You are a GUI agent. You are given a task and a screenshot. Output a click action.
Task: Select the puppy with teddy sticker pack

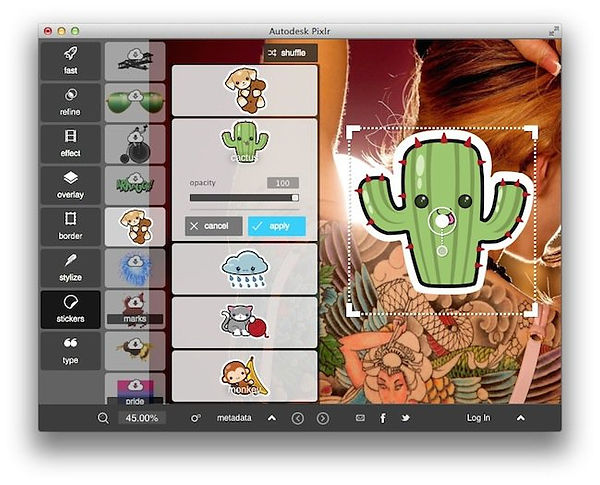pyautogui.click(x=135, y=227)
